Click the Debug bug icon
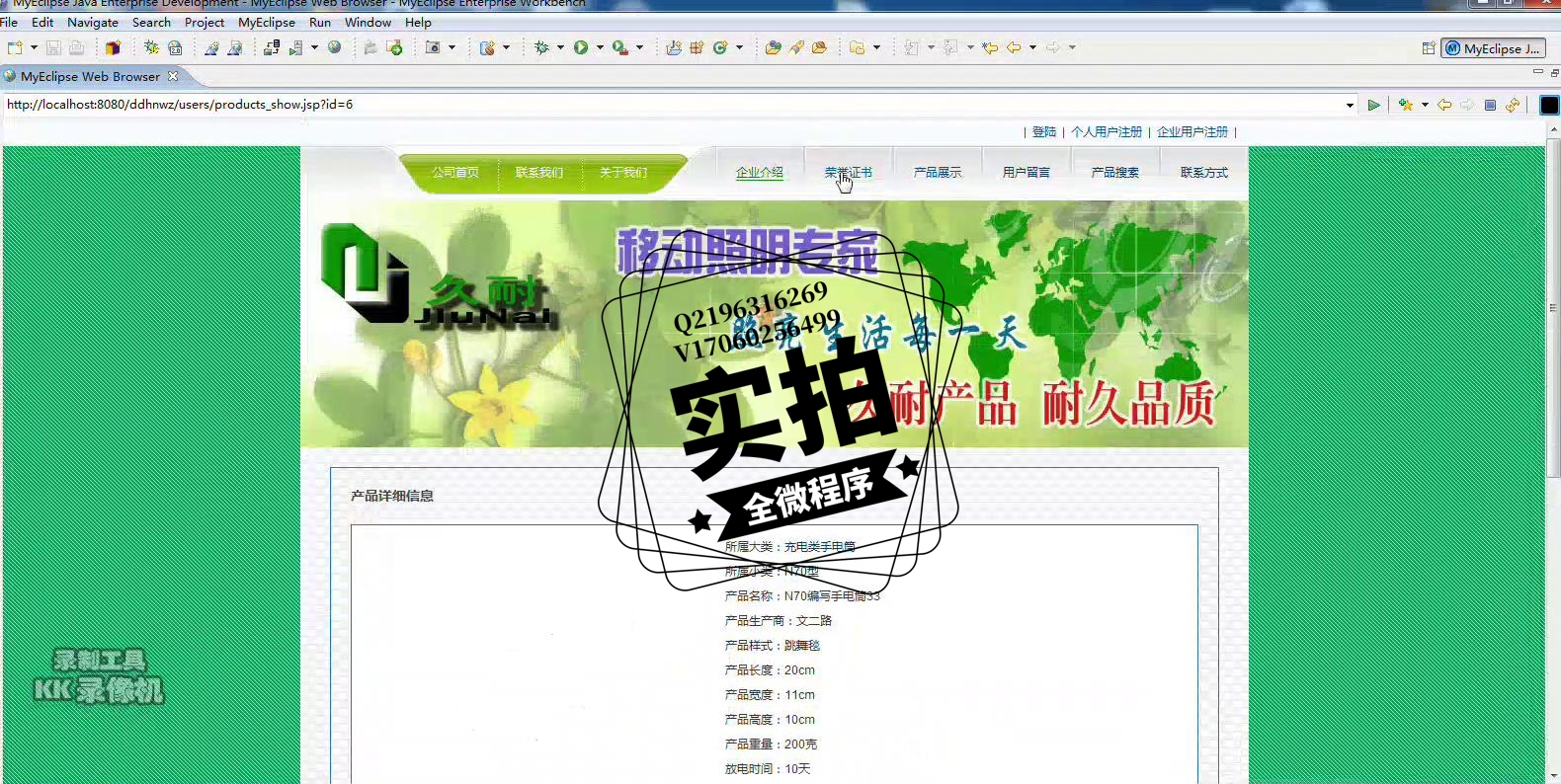 tap(541, 47)
